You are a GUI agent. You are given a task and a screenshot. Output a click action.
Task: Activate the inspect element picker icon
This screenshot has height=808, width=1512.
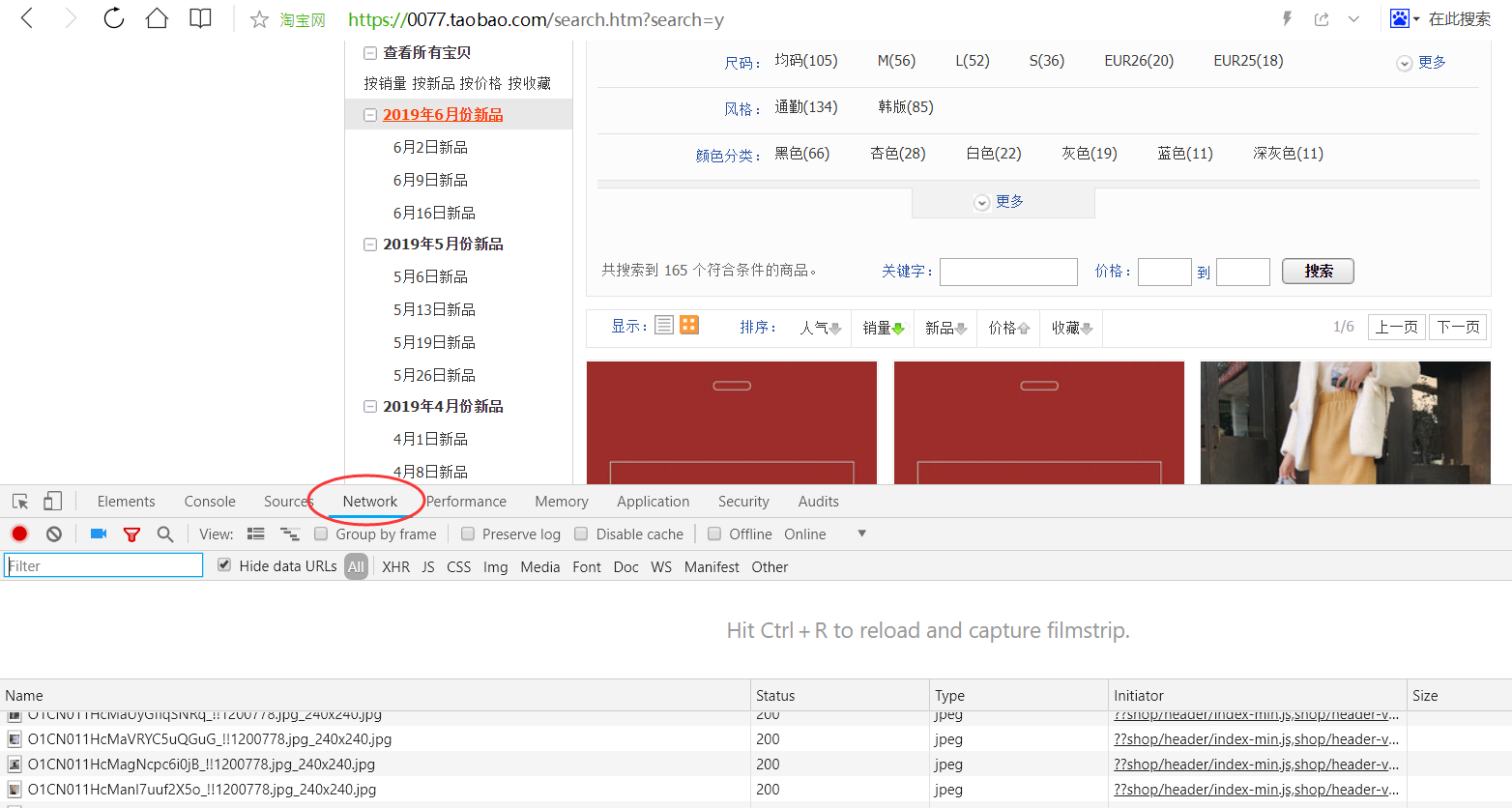20,501
